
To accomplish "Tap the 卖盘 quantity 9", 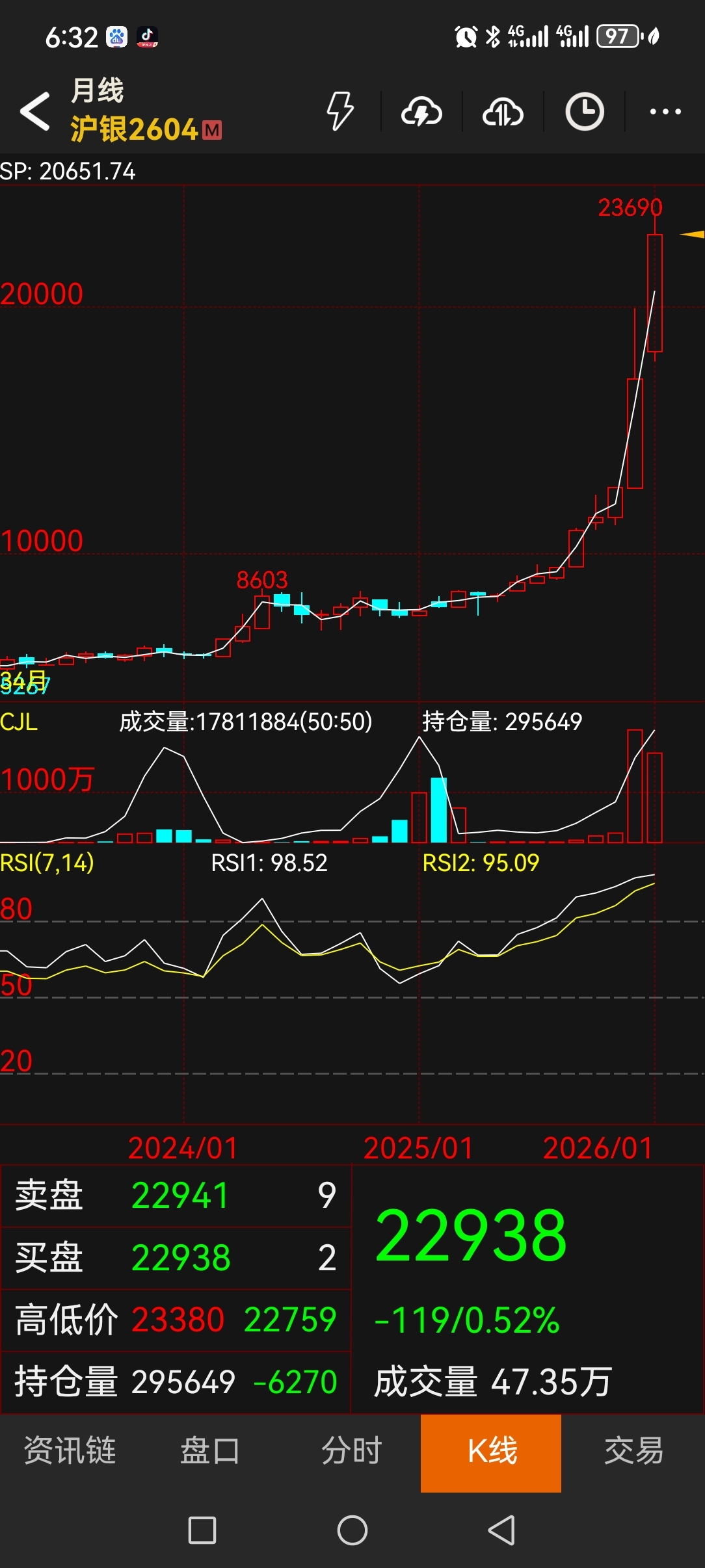I will 327,1195.
